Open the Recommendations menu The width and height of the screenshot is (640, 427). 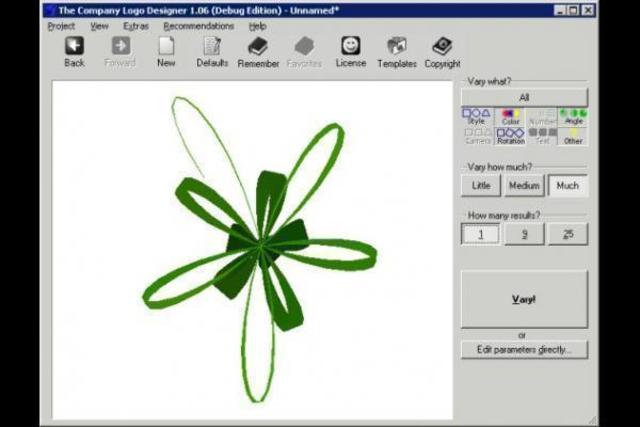click(198, 26)
